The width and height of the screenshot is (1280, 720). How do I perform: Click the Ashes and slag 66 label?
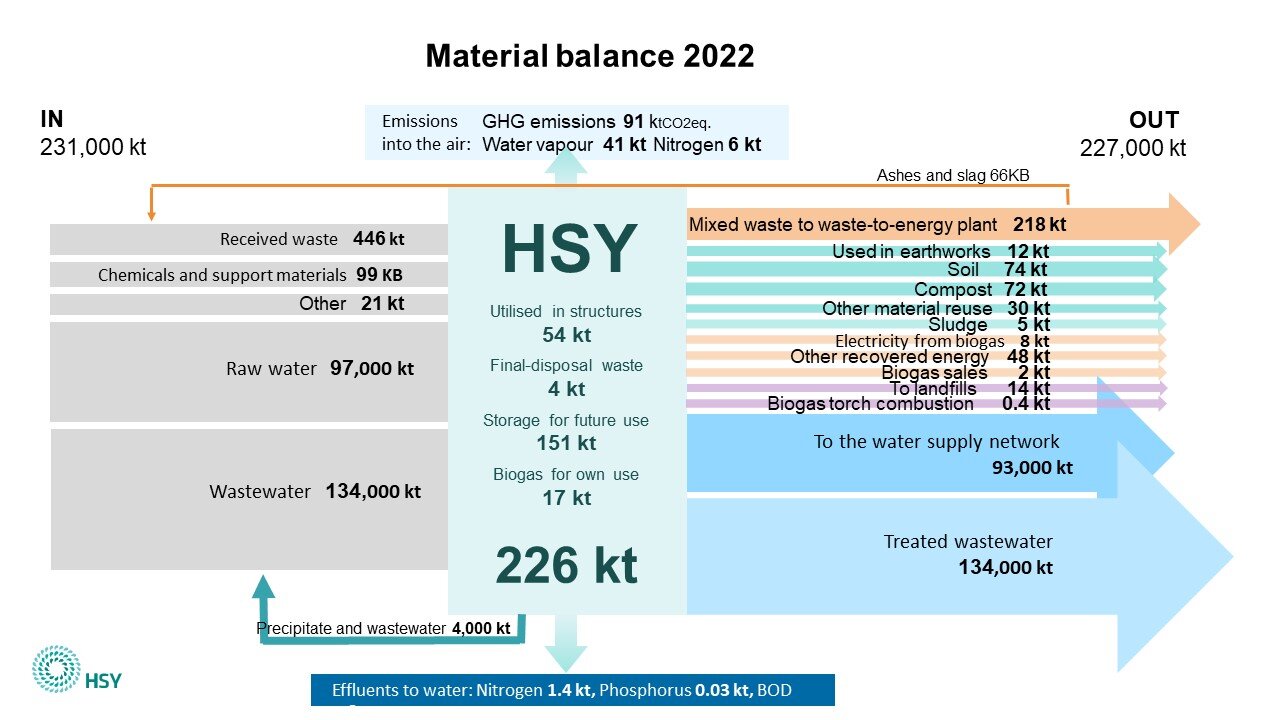click(x=953, y=175)
